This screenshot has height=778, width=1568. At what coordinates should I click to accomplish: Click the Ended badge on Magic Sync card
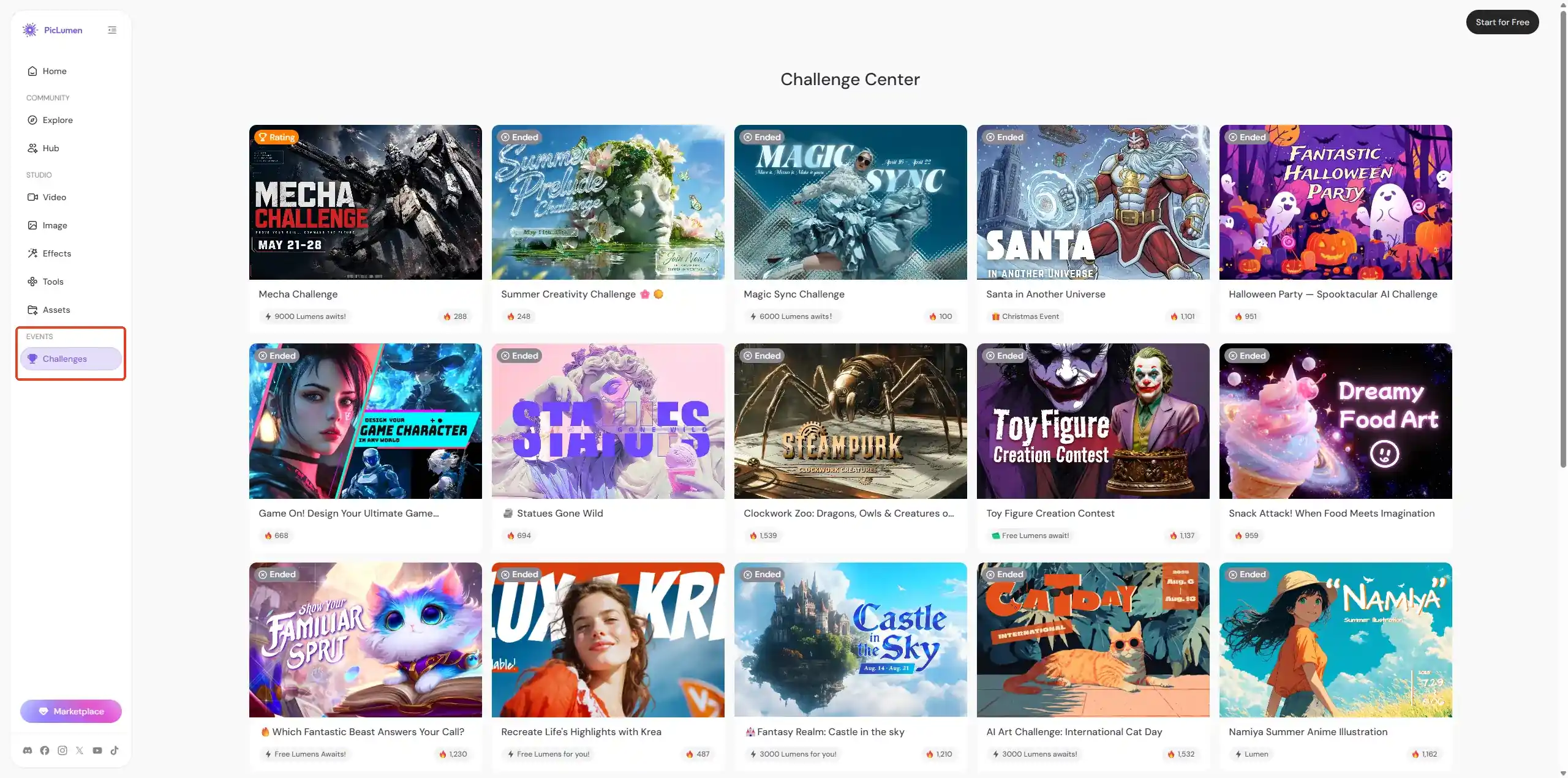(x=762, y=137)
